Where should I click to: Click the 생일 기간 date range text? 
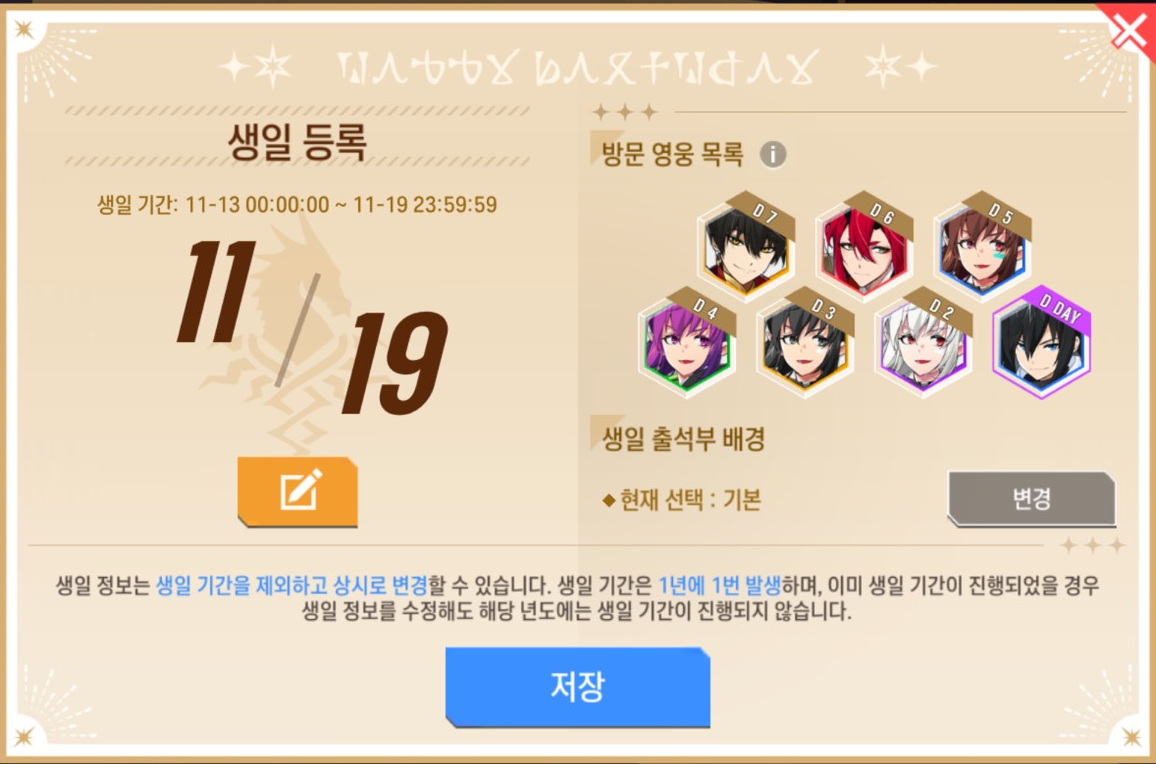pyautogui.click(x=297, y=204)
